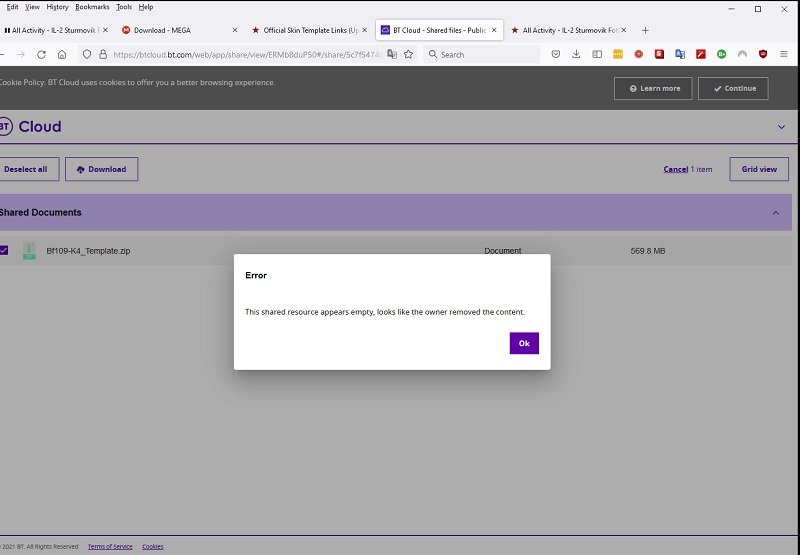Toggle the sidebar view icon
This screenshot has height=555, width=800.
597,54
